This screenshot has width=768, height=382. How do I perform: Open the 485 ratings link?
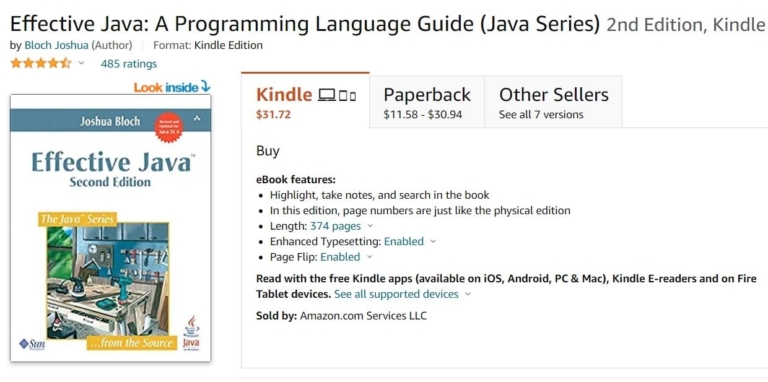pyautogui.click(x=129, y=64)
